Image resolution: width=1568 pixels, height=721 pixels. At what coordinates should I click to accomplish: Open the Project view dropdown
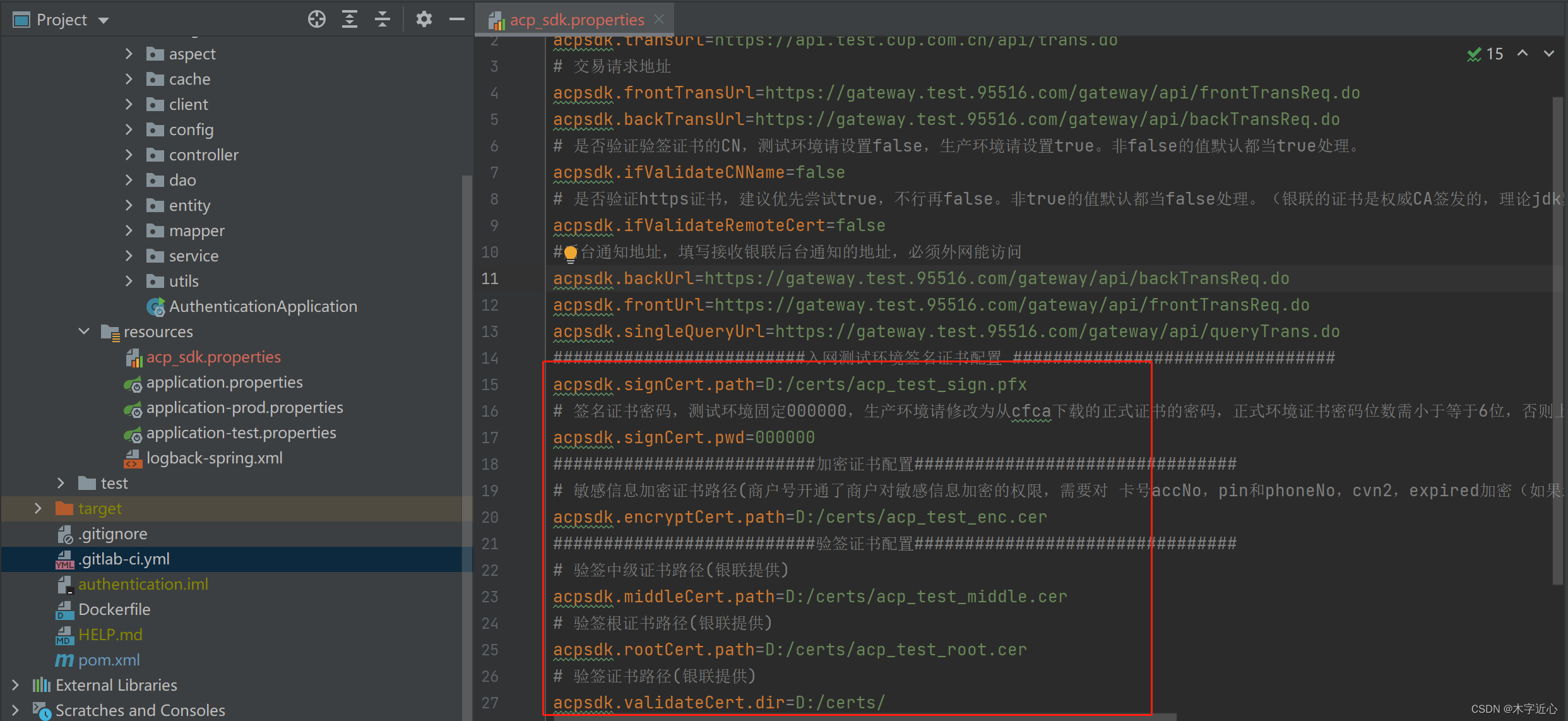pos(104,20)
